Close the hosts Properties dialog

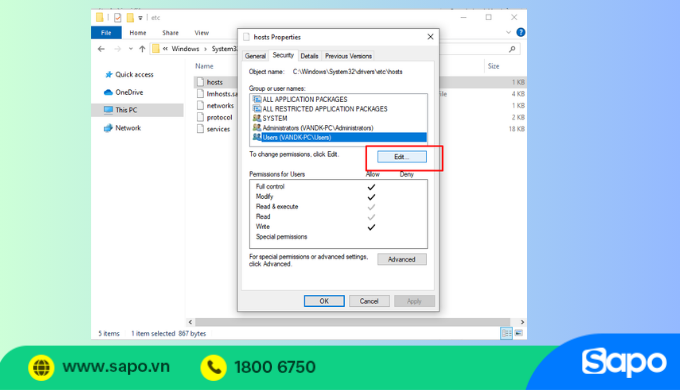430,37
